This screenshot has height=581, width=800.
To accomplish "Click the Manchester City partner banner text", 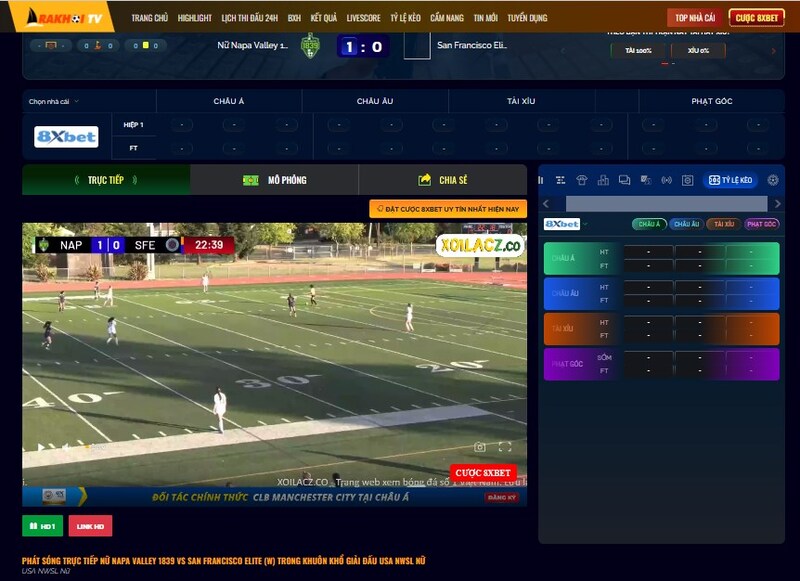I will (280, 497).
